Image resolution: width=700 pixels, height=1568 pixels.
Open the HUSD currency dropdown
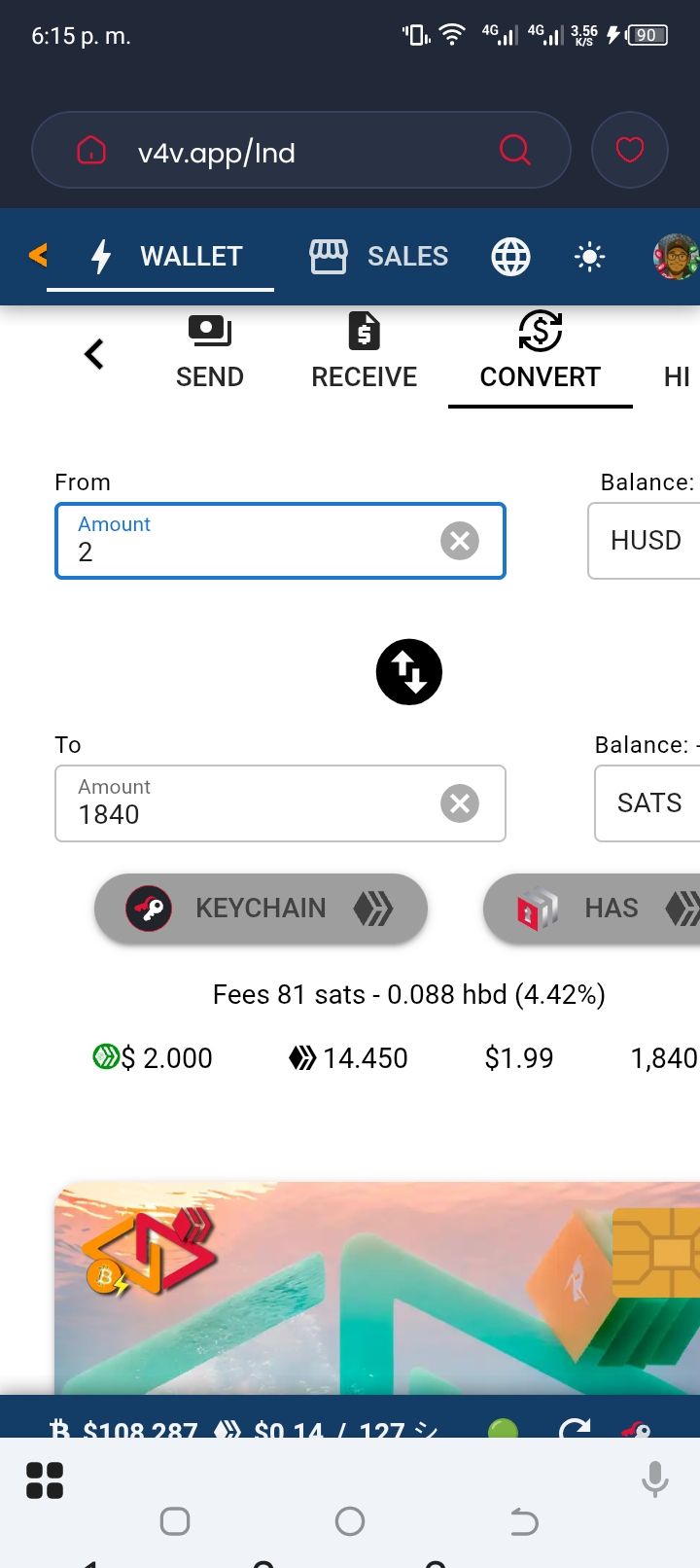tap(646, 541)
